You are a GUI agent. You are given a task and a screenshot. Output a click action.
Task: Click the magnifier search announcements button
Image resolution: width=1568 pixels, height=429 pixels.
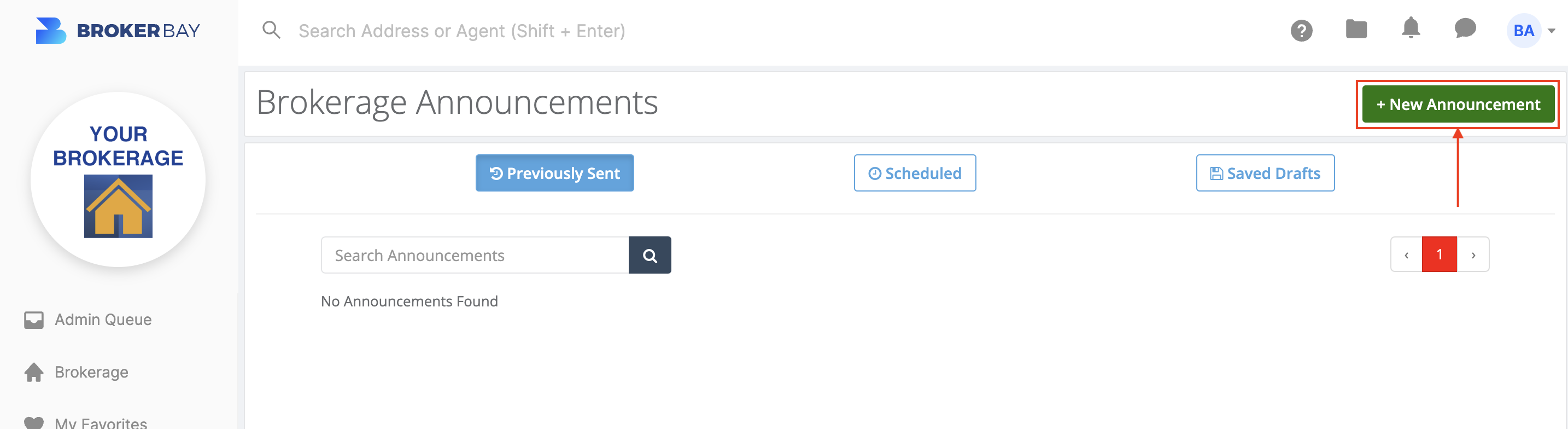(x=650, y=256)
